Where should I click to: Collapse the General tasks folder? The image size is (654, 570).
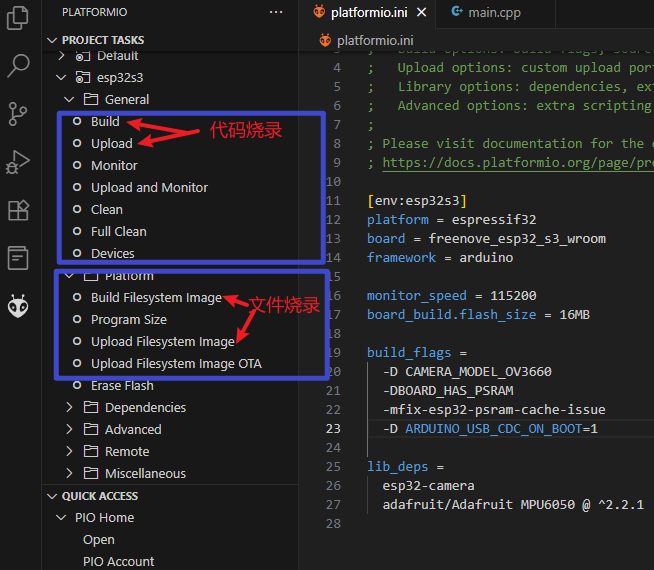[x=70, y=99]
